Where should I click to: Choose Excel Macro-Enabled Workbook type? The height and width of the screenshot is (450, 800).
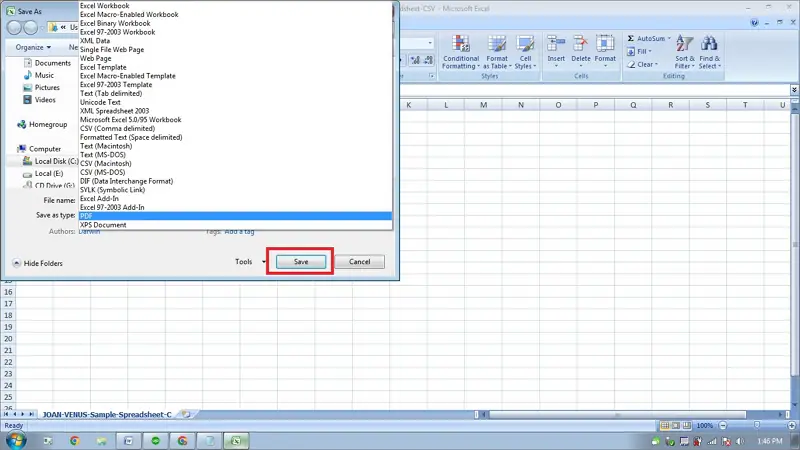tap(235, 14)
